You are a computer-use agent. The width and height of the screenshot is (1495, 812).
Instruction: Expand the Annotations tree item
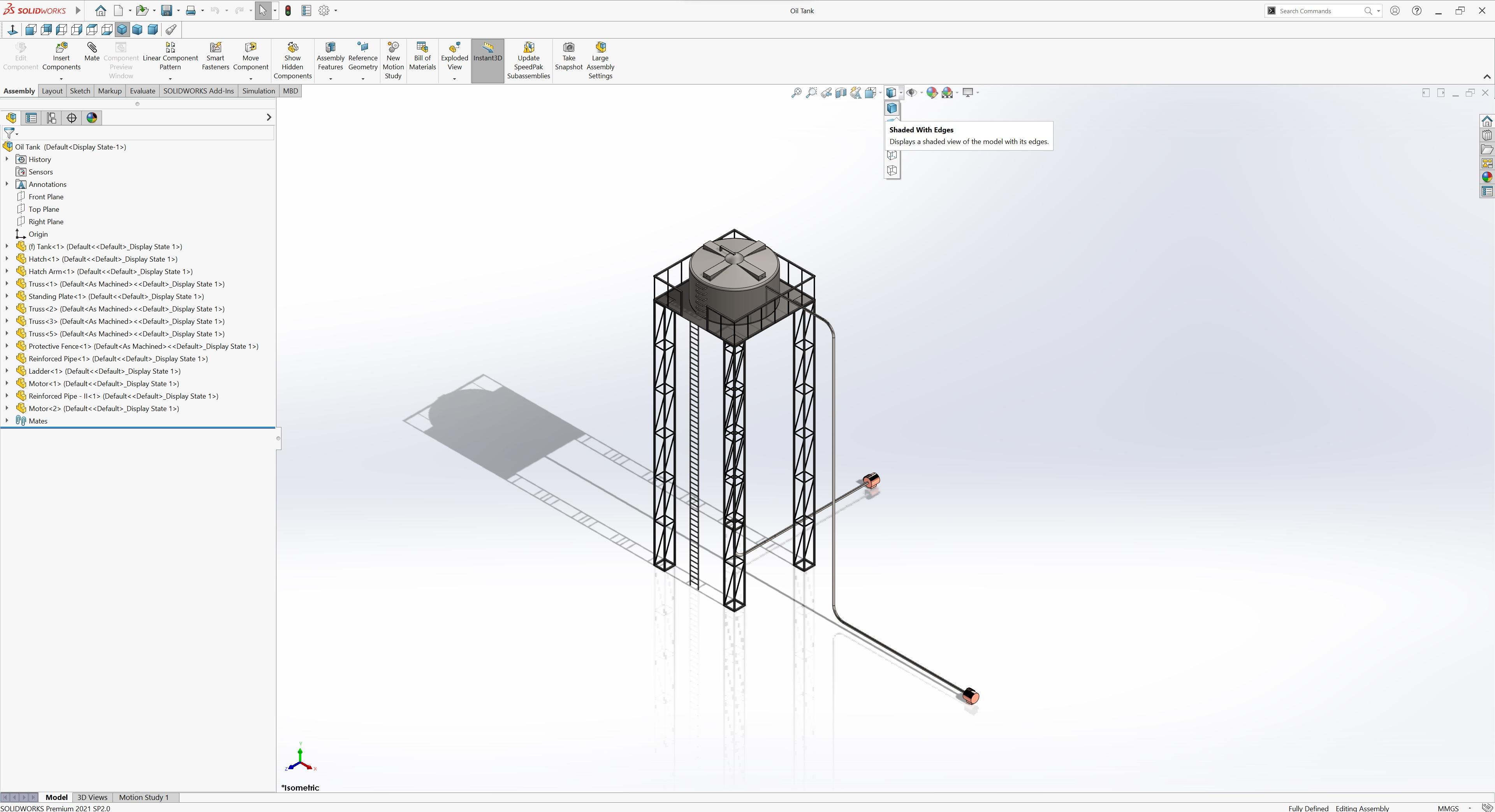(x=6, y=184)
